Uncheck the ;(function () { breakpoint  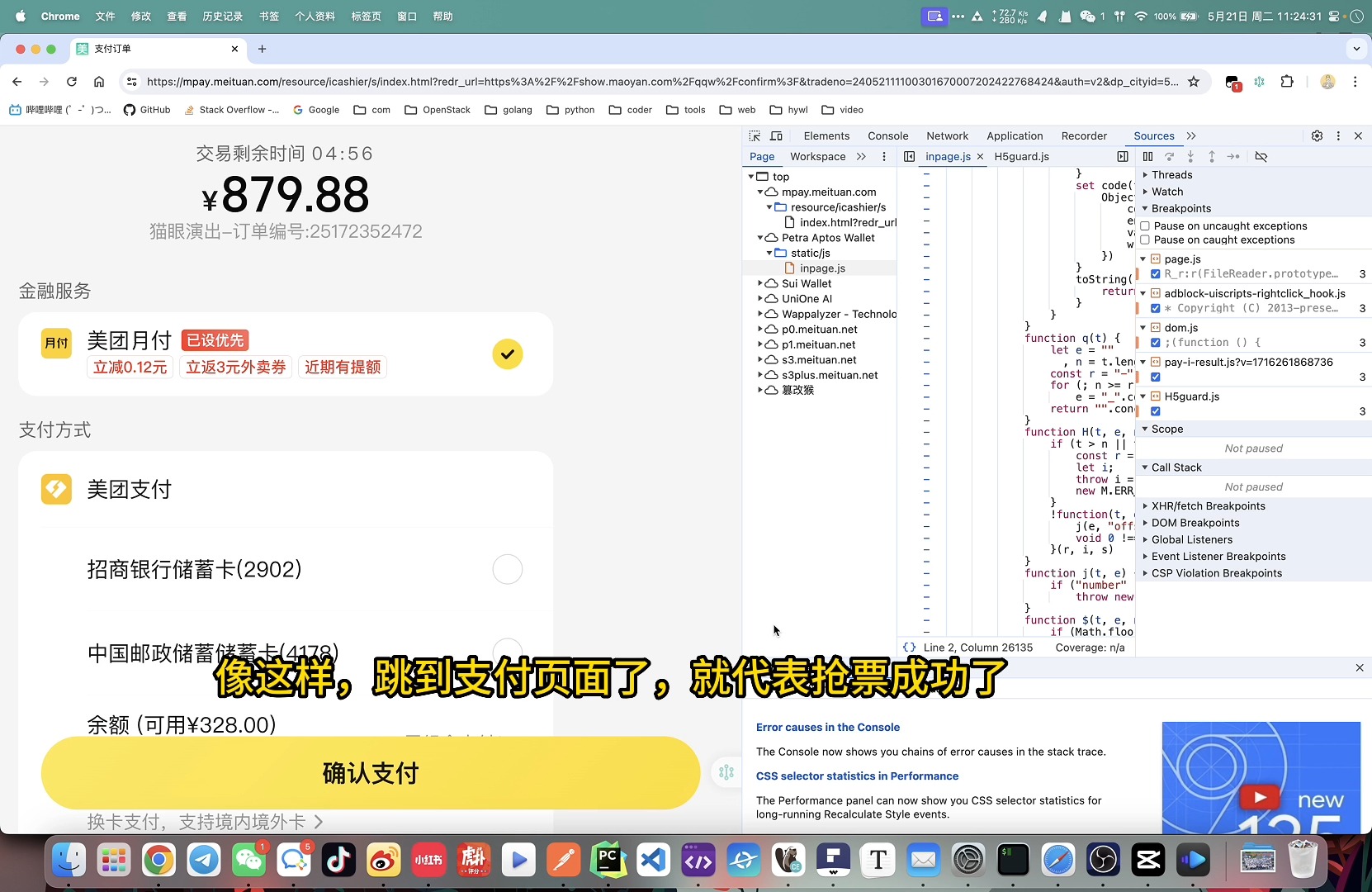(x=1156, y=343)
